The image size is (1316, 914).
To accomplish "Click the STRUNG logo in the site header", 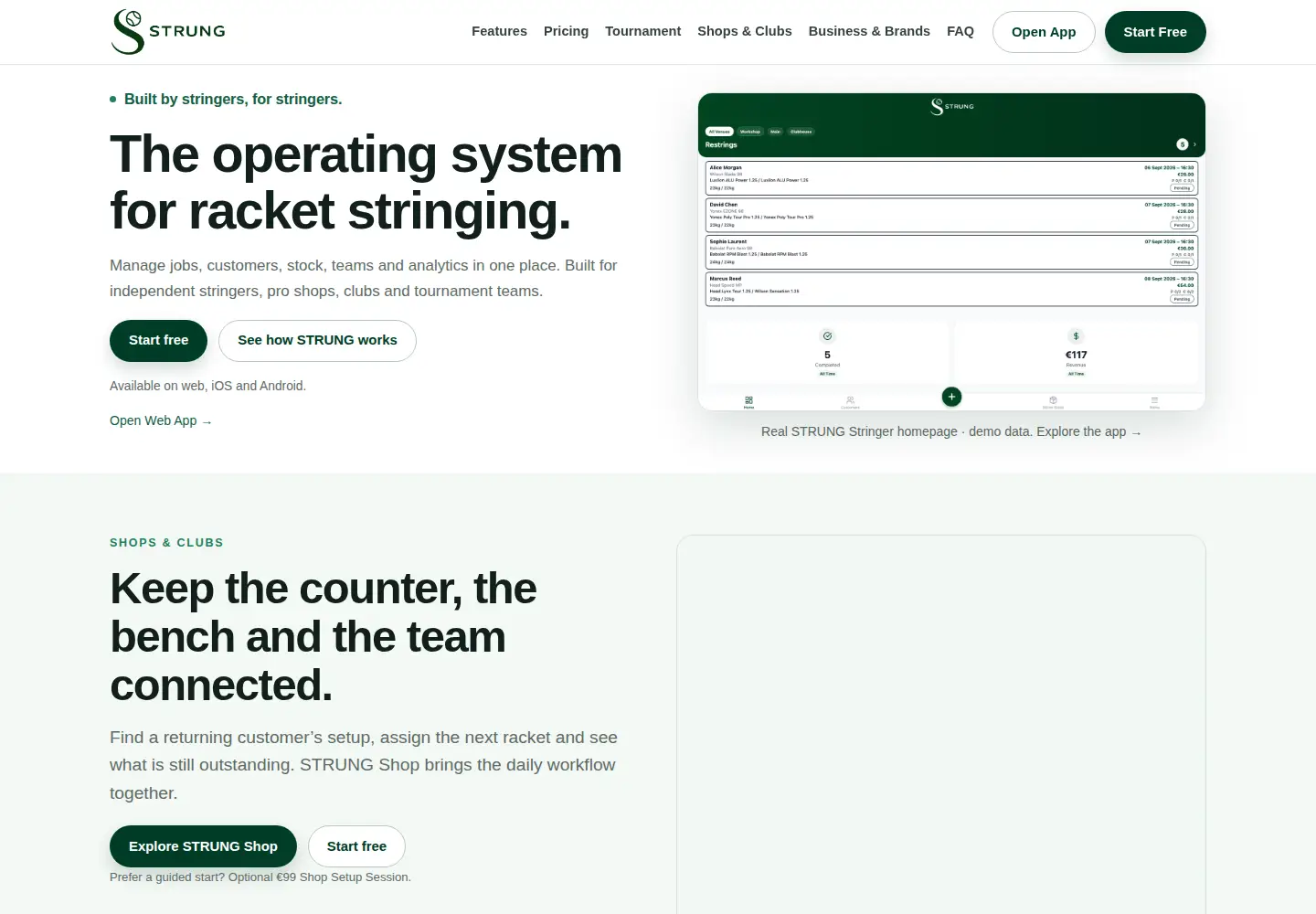I will pos(168,32).
